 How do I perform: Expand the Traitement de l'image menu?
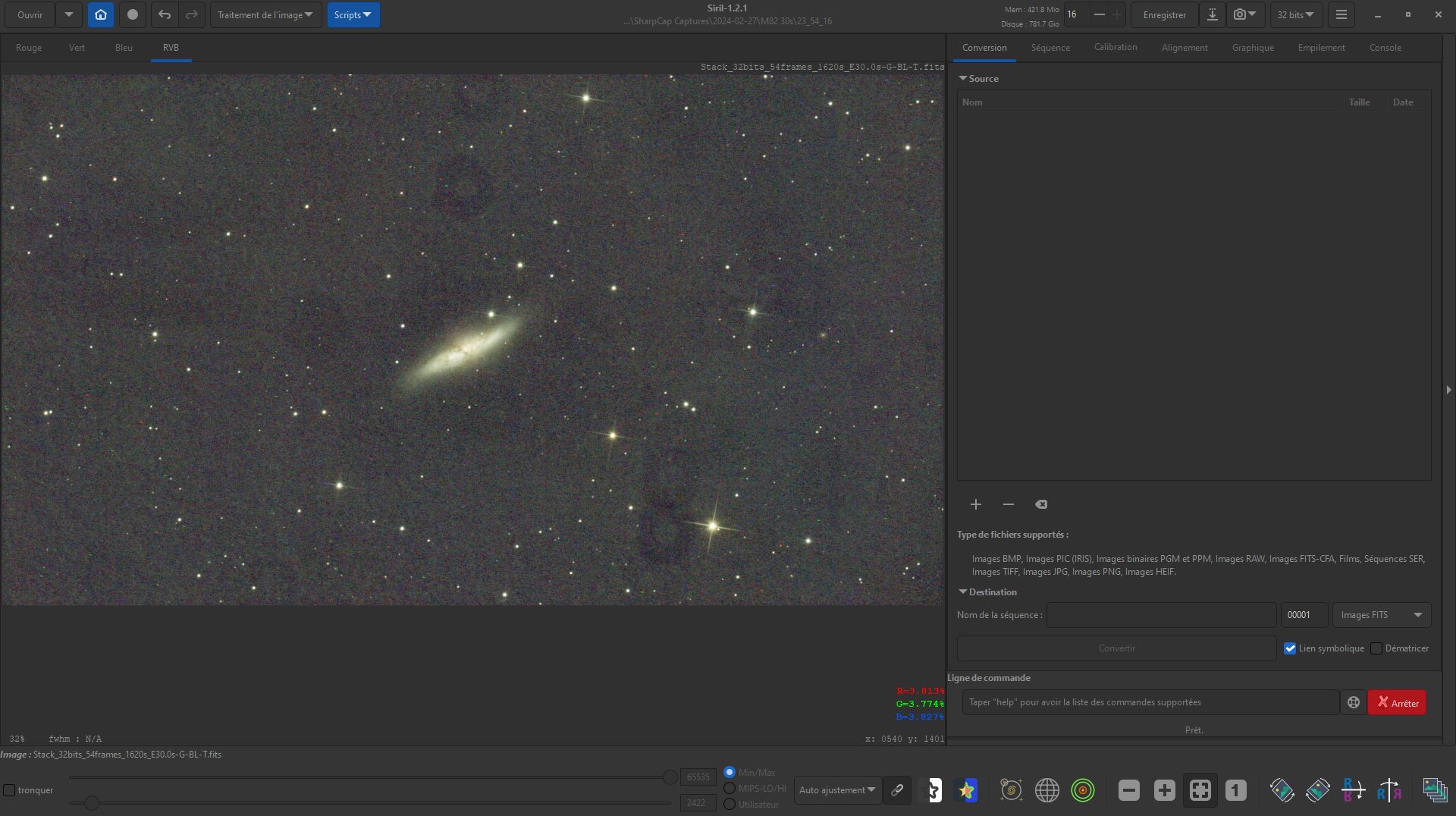[265, 14]
